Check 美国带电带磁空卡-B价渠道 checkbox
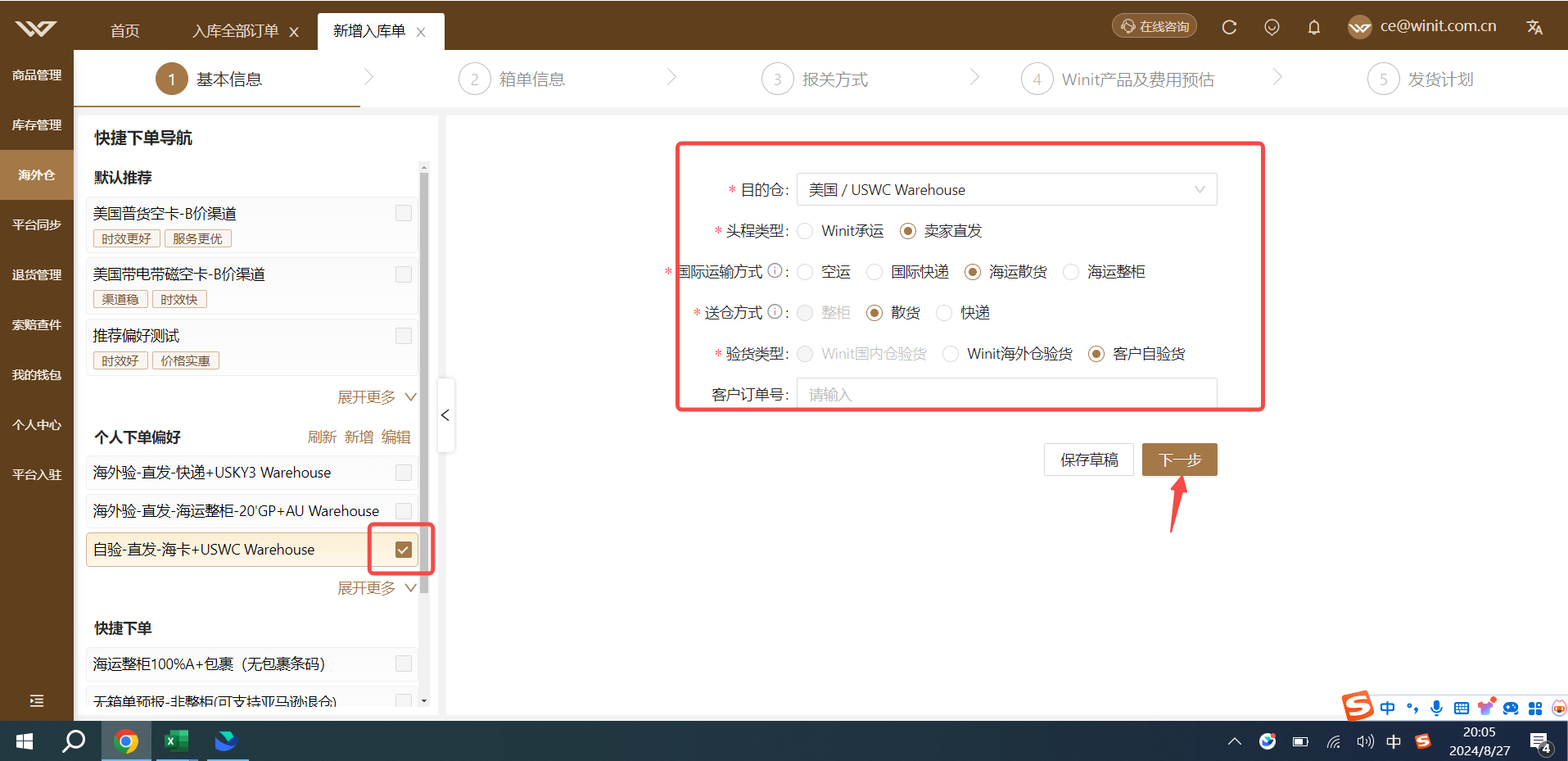1568x761 pixels. [x=404, y=274]
